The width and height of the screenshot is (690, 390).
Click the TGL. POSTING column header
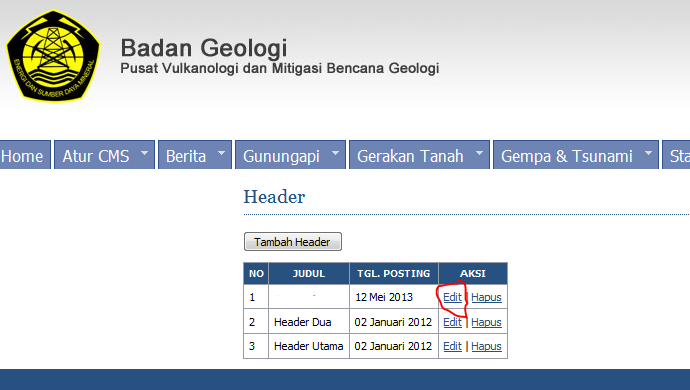[x=394, y=273]
